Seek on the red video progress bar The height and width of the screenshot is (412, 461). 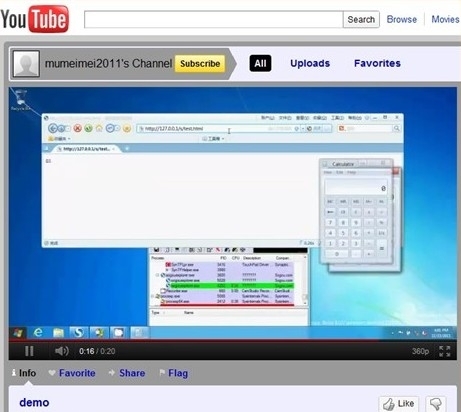tap(233, 341)
